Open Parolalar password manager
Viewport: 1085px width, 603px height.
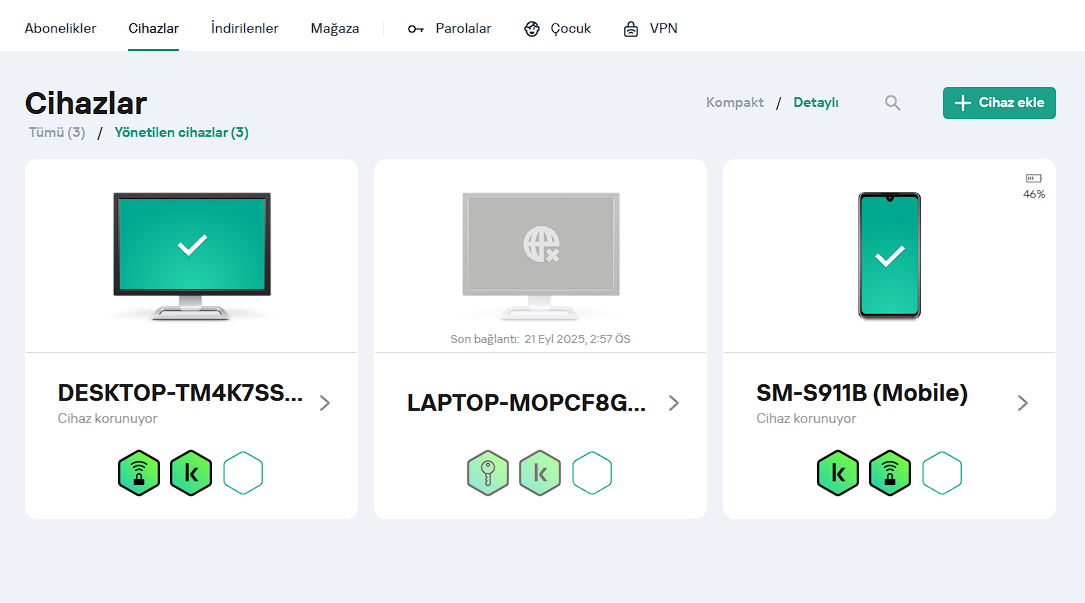tap(450, 28)
